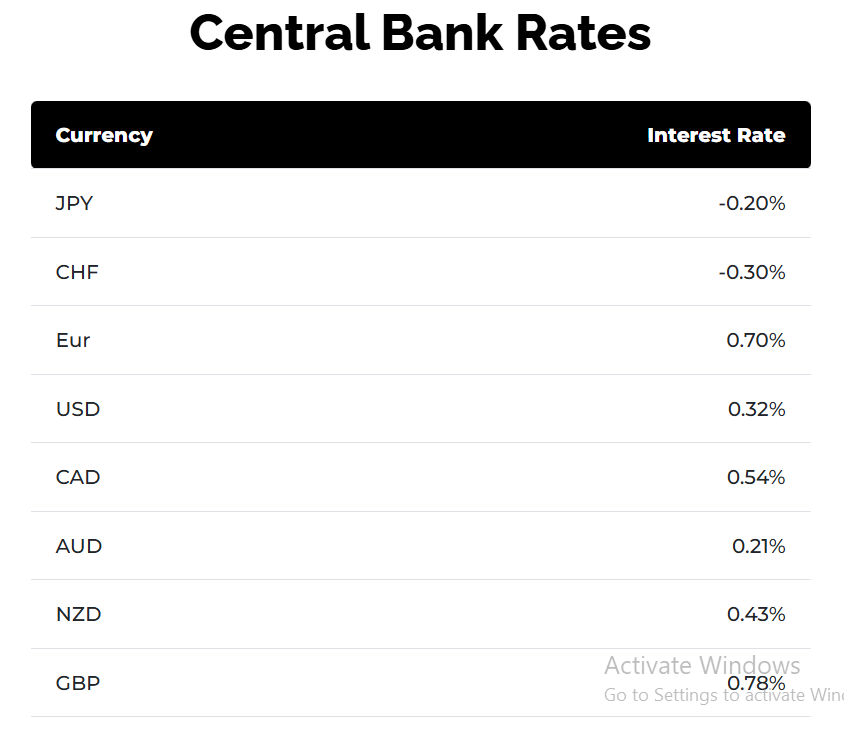Select the CHF currency row label
This screenshot has height=733, width=844.
[77, 272]
